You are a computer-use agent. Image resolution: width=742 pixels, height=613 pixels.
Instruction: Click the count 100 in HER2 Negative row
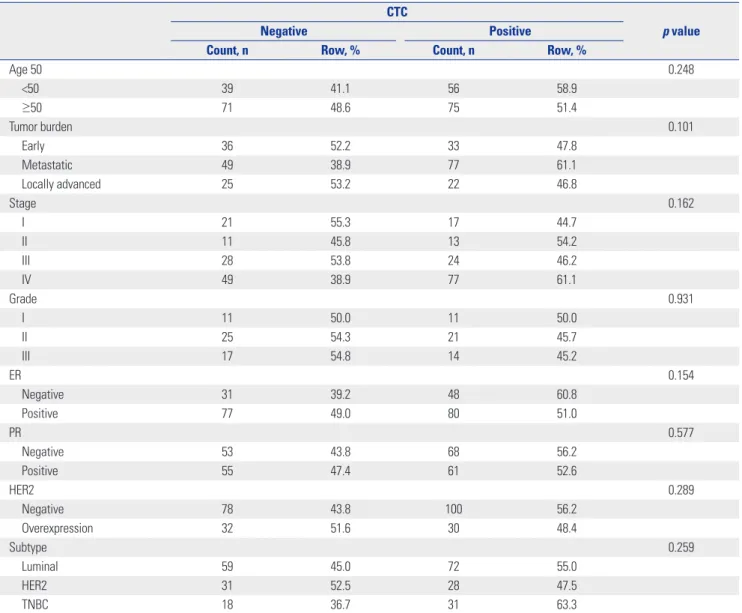pyautogui.click(x=453, y=509)
